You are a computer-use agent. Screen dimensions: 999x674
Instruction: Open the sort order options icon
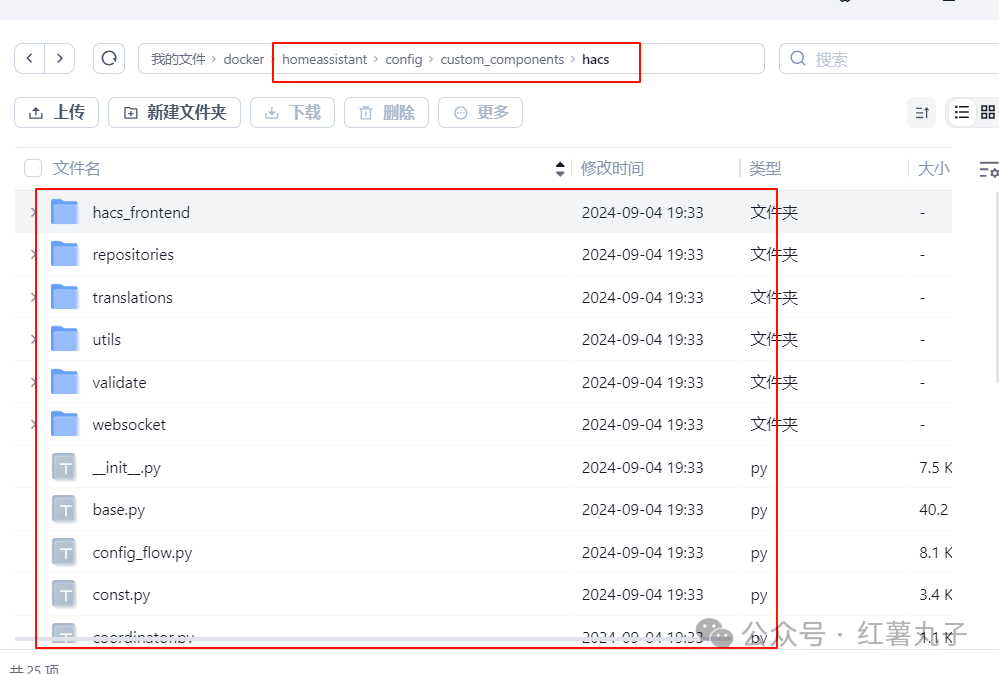(x=922, y=113)
